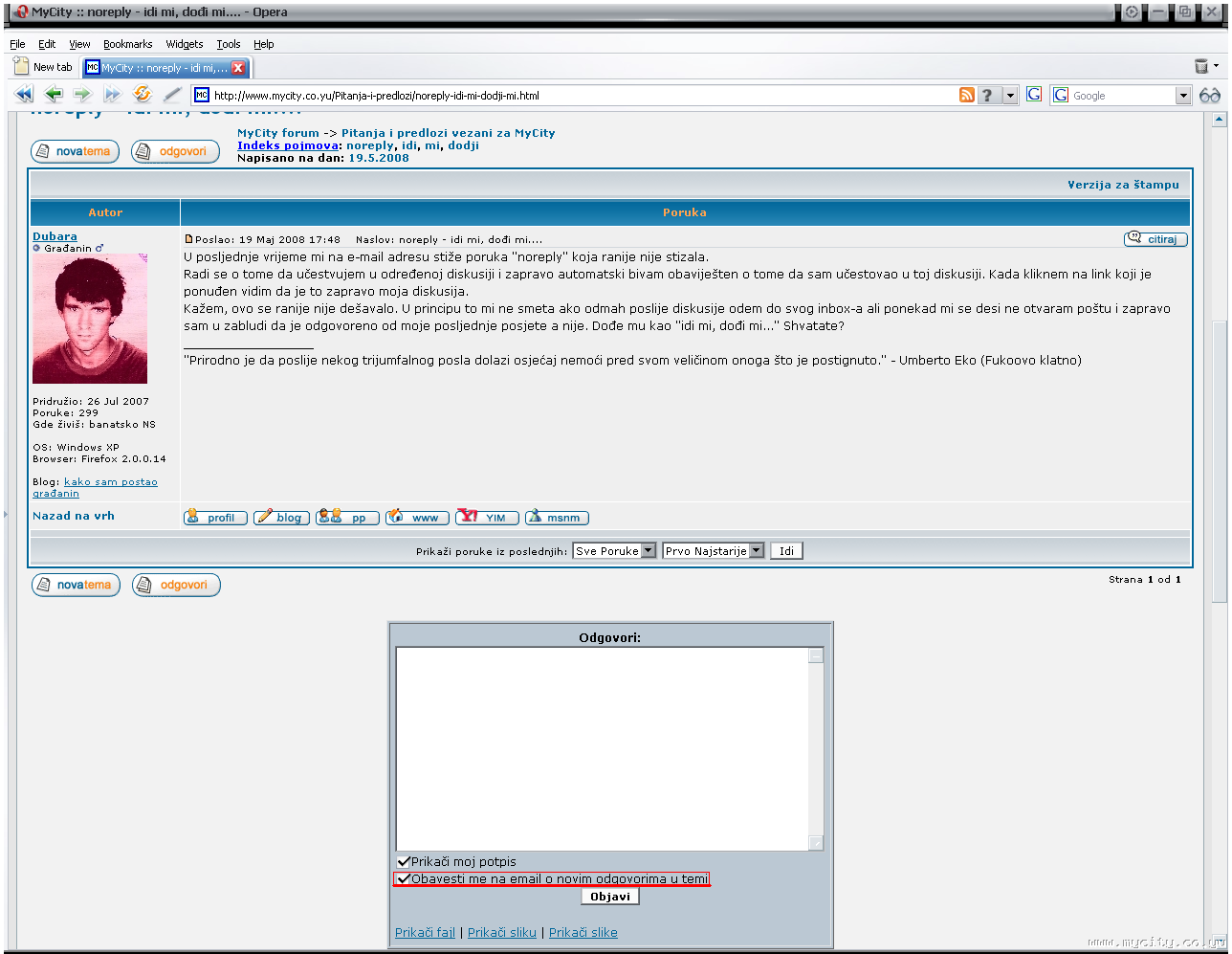Image resolution: width=1232 pixels, height=954 pixels.
Task: Expand the address bar dropdown arrow
Action: coord(1009,95)
